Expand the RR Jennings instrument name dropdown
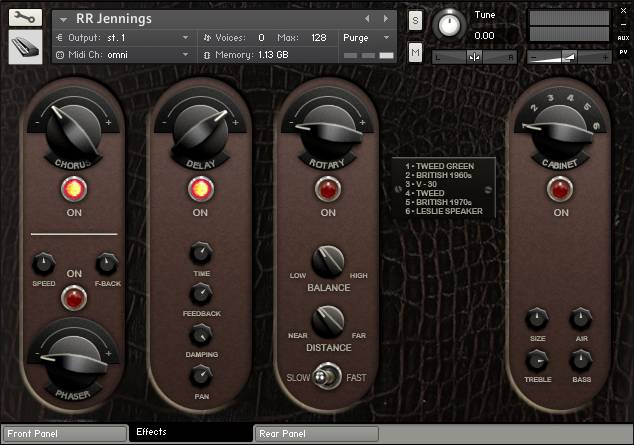The height and width of the screenshot is (445, 634). click(63, 19)
